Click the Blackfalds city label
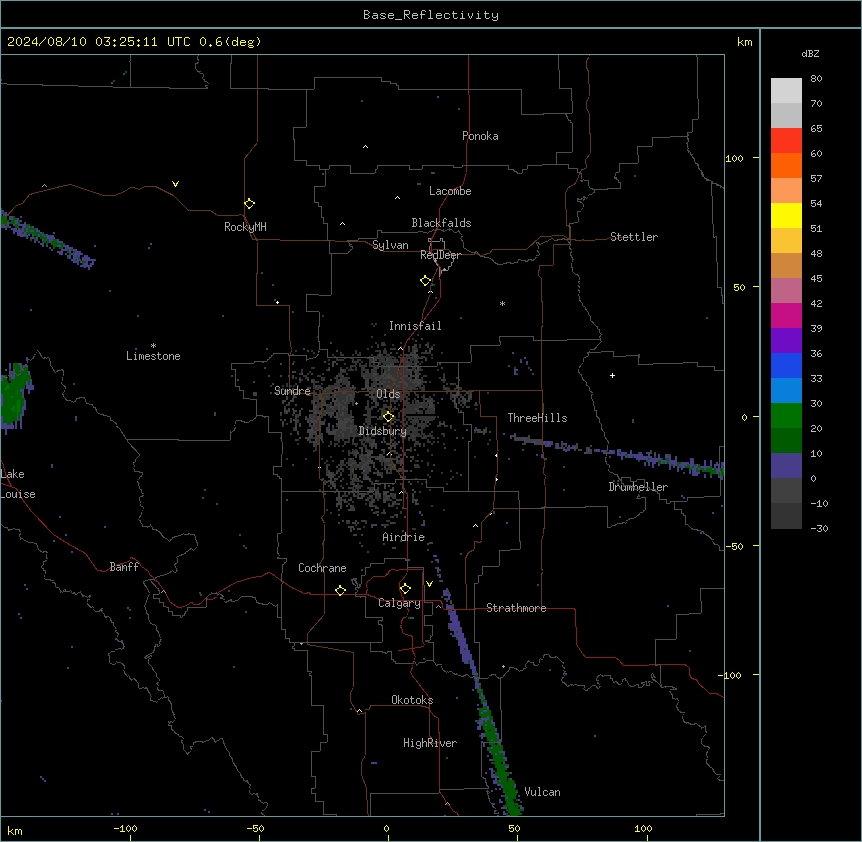 [441, 223]
